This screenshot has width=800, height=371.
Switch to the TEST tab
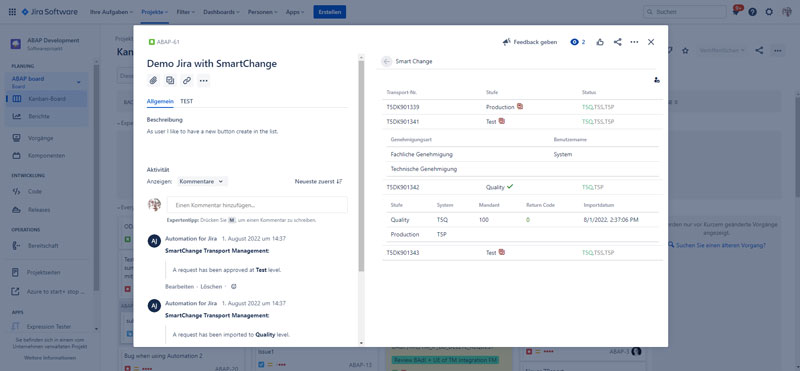point(187,102)
